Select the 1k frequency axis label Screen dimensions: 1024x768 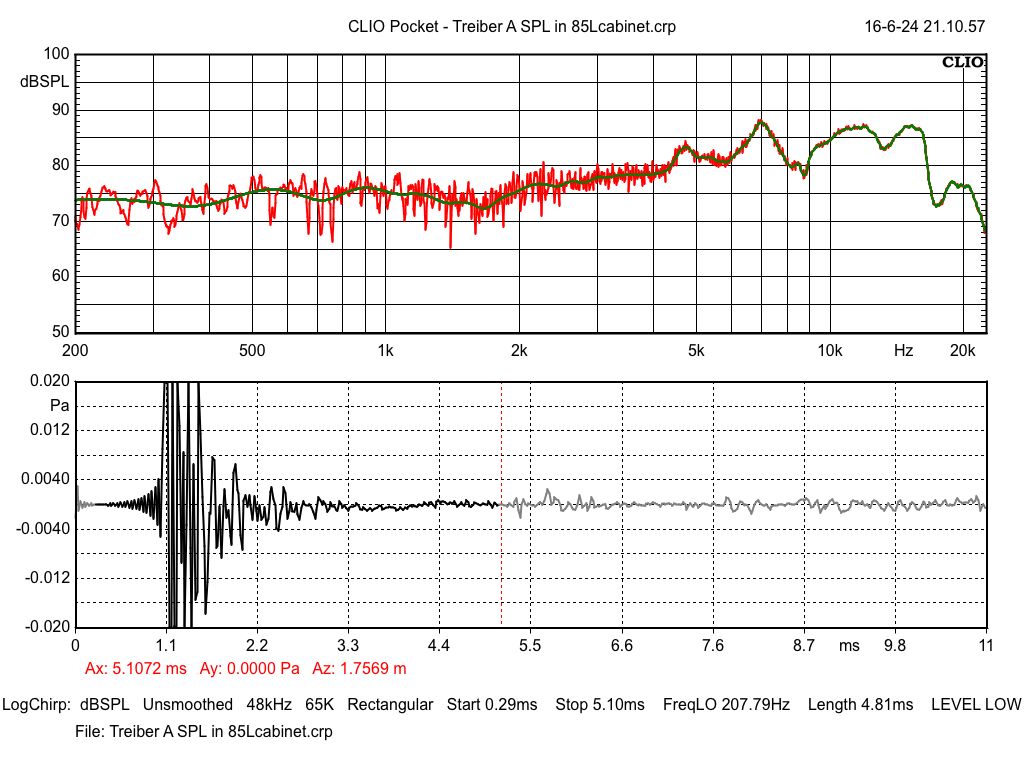click(386, 351)
